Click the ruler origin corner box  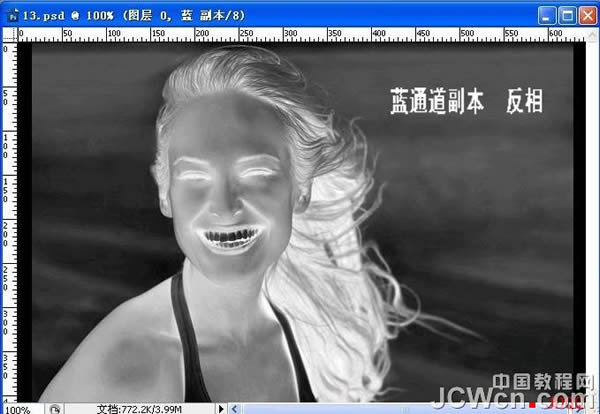tap(10, 34)
